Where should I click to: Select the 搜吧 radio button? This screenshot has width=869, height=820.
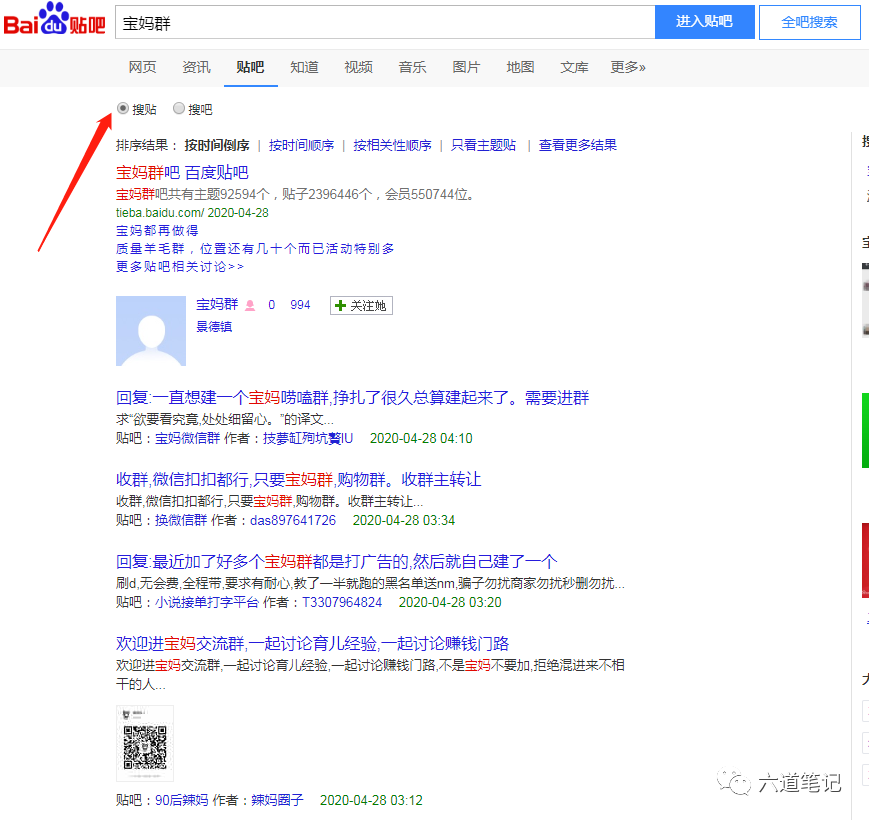[179, 108]
